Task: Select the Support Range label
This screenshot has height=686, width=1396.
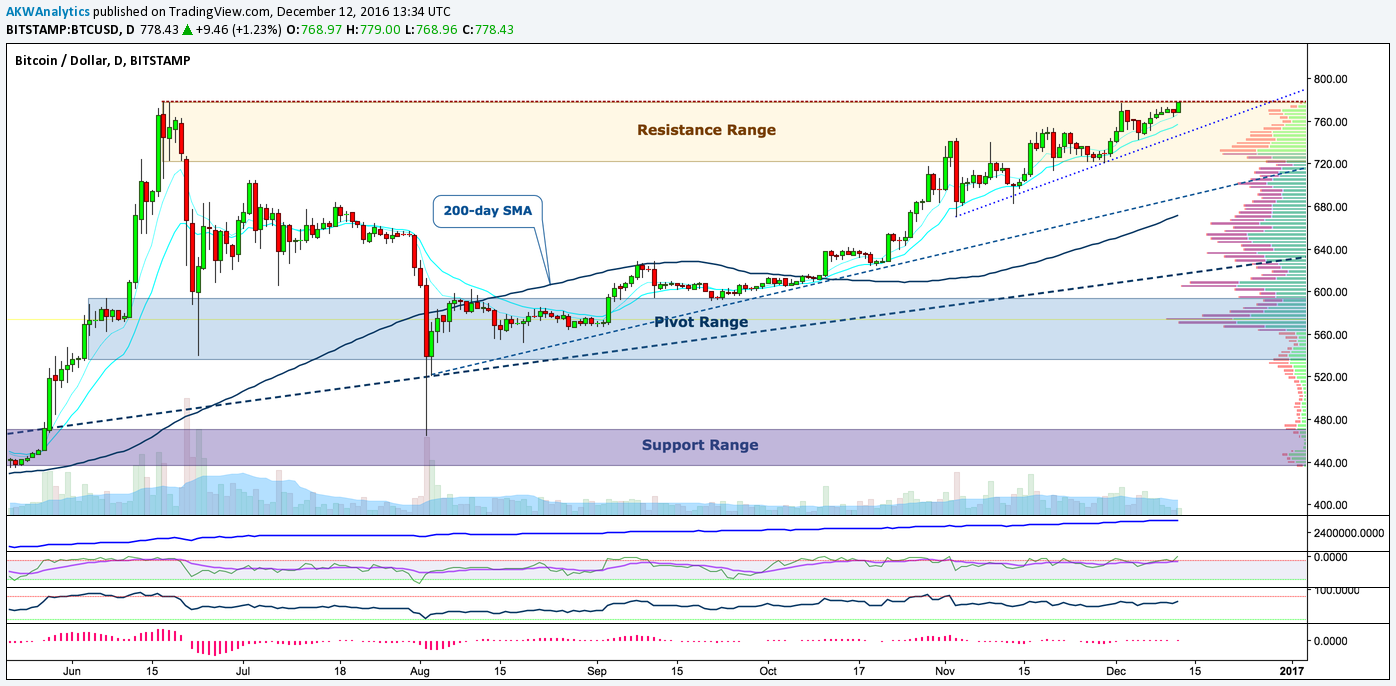Action: click(x=700, y=445)
